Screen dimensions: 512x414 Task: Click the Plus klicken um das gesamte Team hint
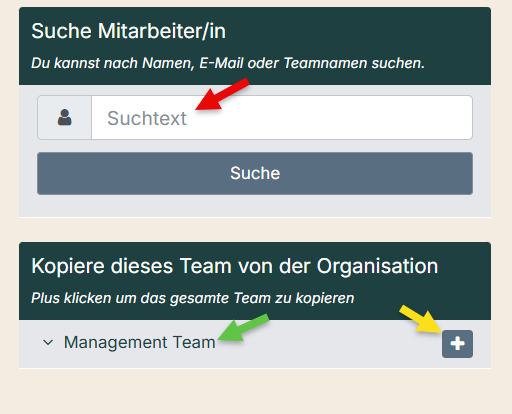[193, 298]
